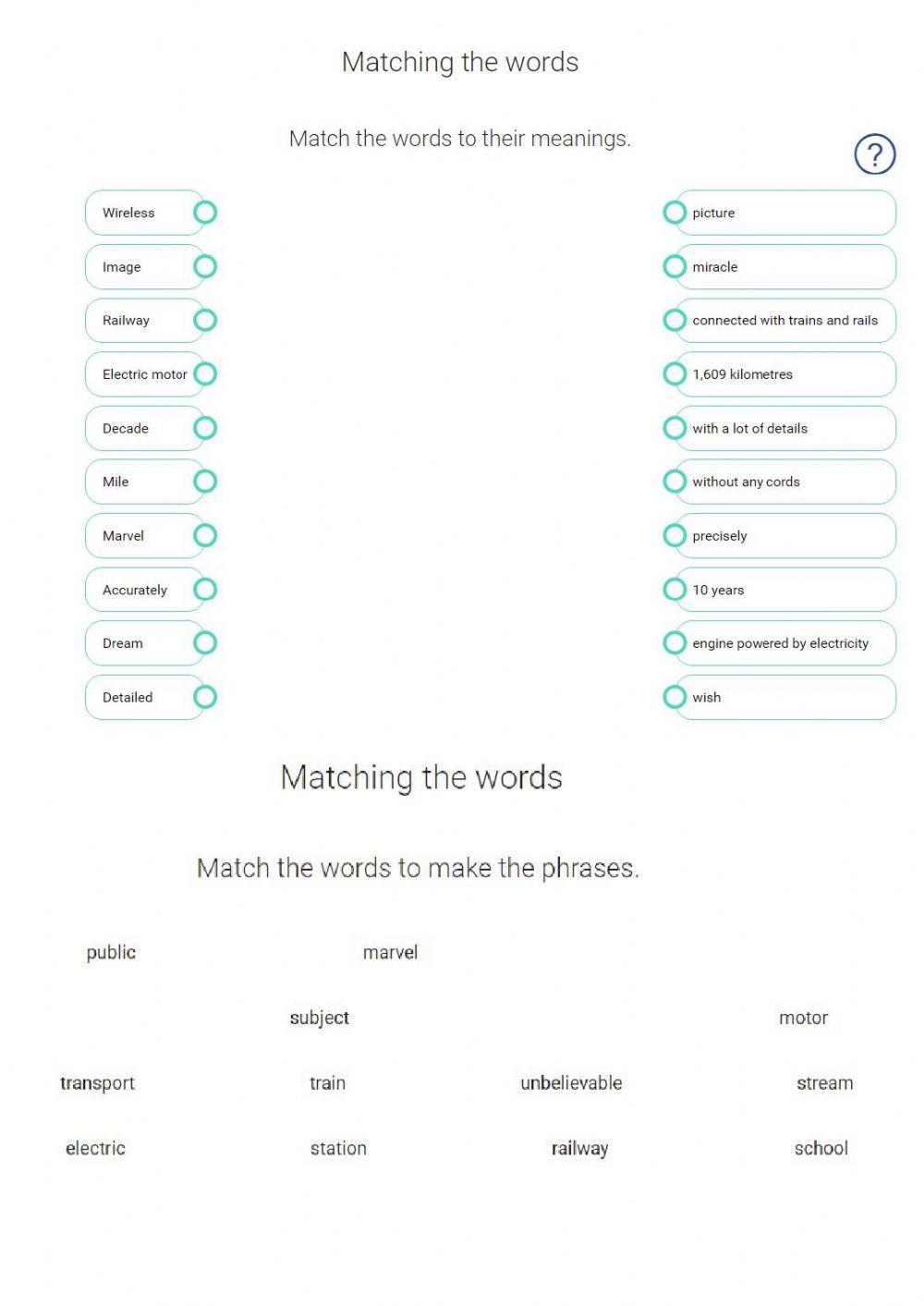Select the 'engine powered by electricity' meaning
Image resolution: width=924 pixels, height=1306 pixels.
tap(785, 643)
